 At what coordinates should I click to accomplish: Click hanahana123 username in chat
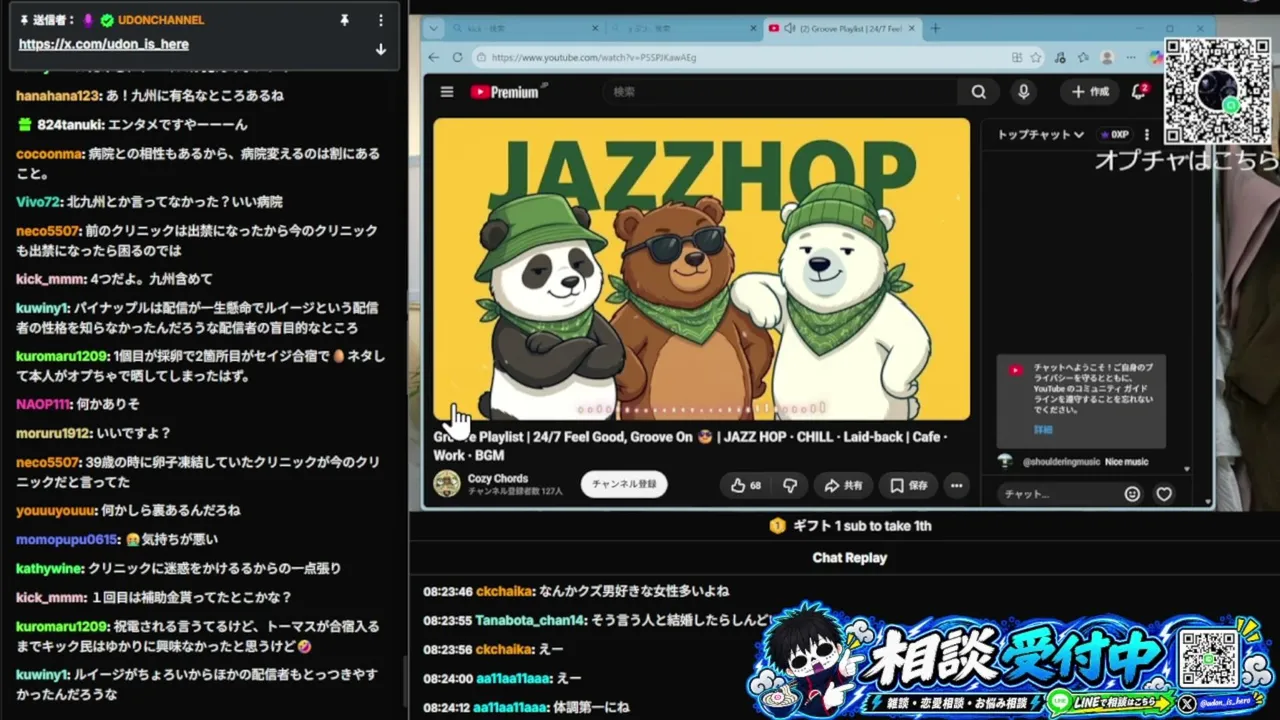(58, 96)
